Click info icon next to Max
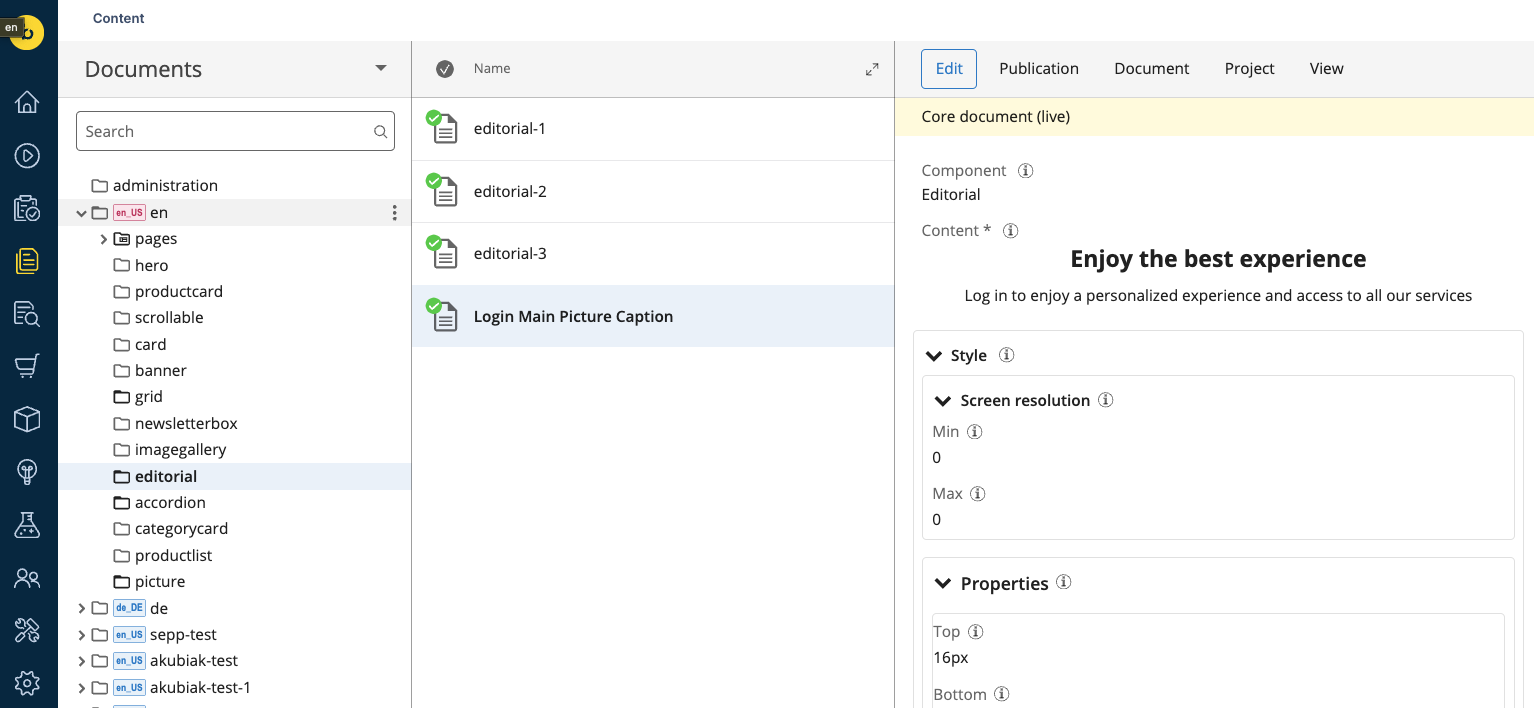This screenshot has width=1534, height=708. pyautogui.click(x=978, y=493)
